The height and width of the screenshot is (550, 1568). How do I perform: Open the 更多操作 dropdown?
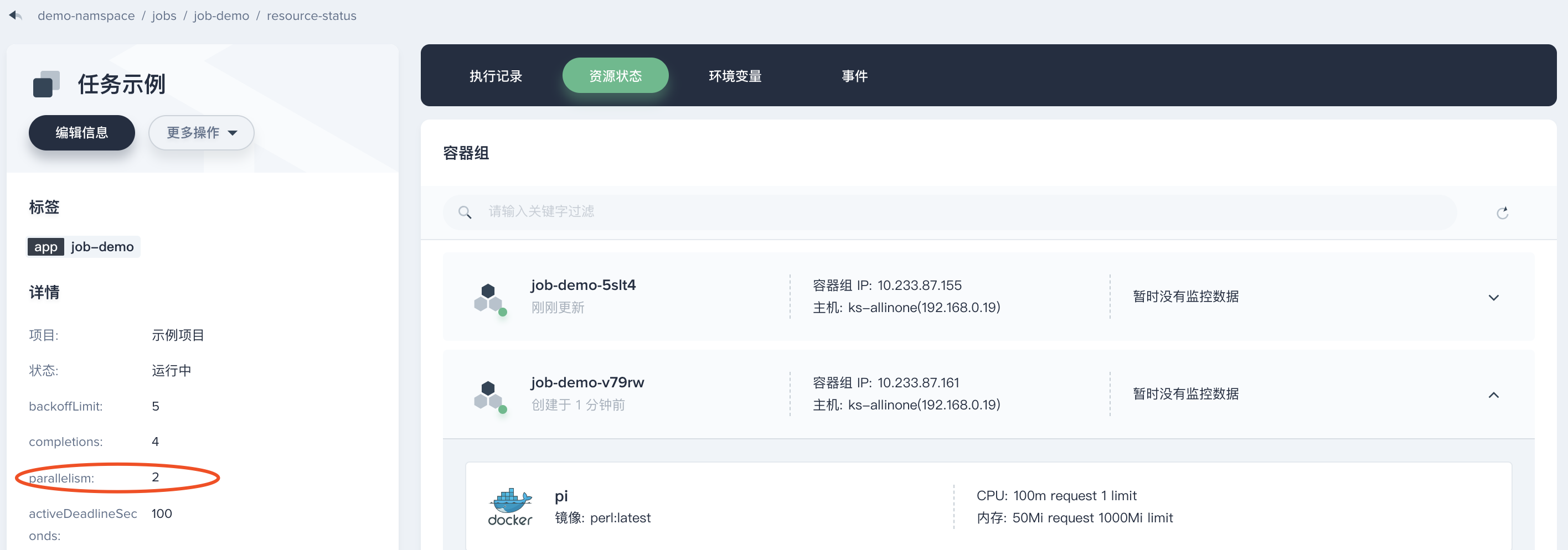202,133
